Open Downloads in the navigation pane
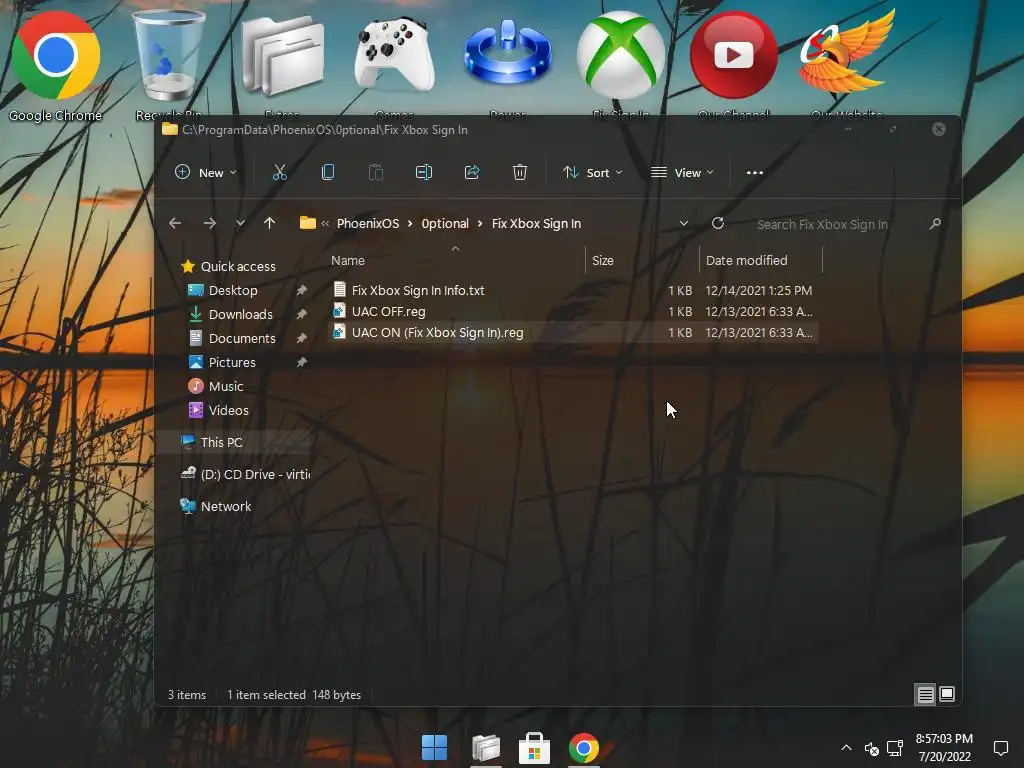 click(x=240, y=314)
